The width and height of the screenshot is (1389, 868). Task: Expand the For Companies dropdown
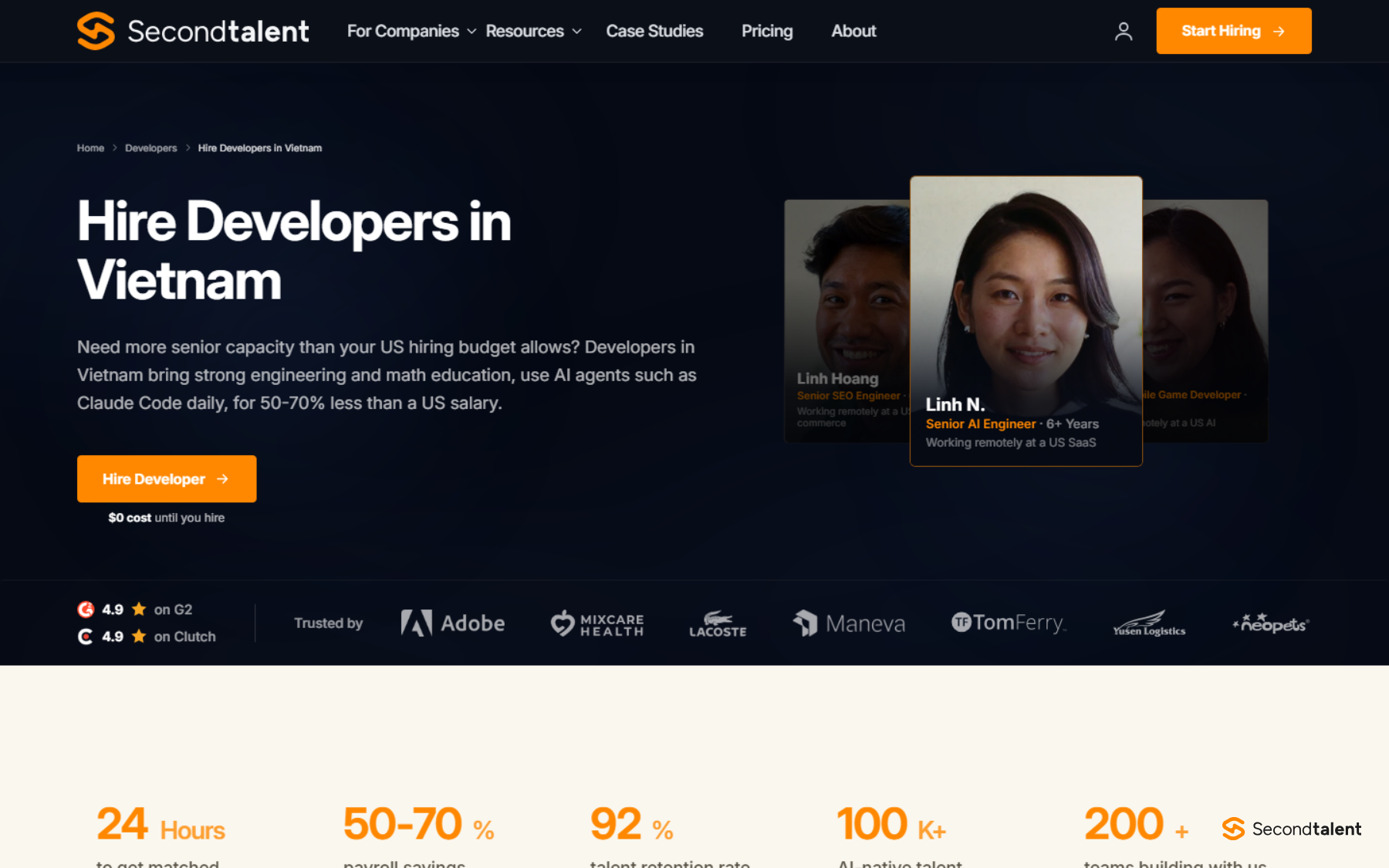point(411,31)
